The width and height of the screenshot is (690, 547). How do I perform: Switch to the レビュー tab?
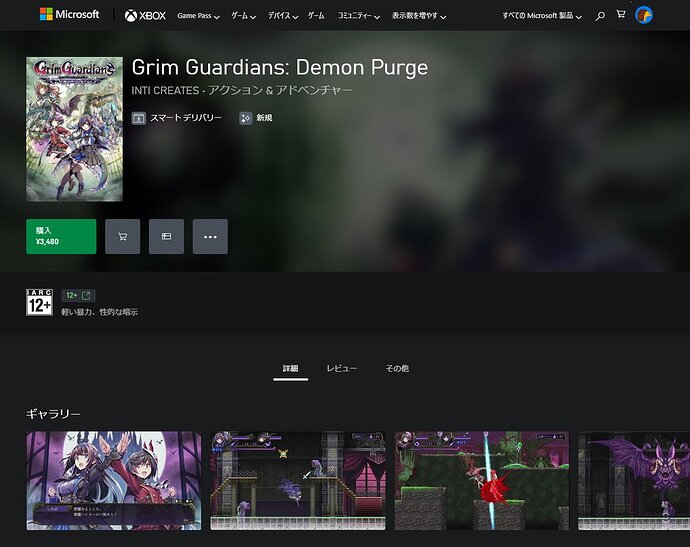(x=341, y=369)
